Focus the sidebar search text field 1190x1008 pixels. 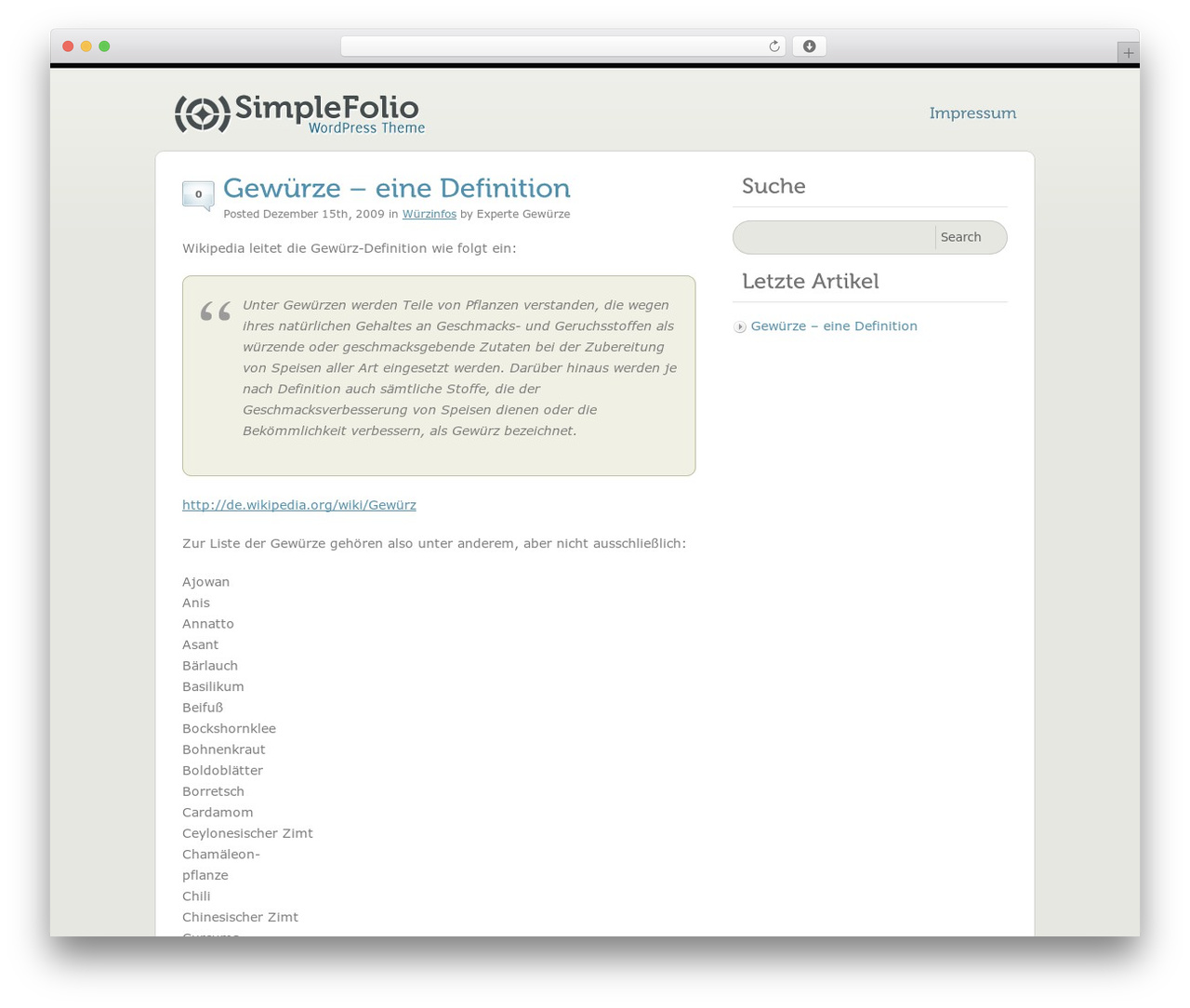point(835,237)
